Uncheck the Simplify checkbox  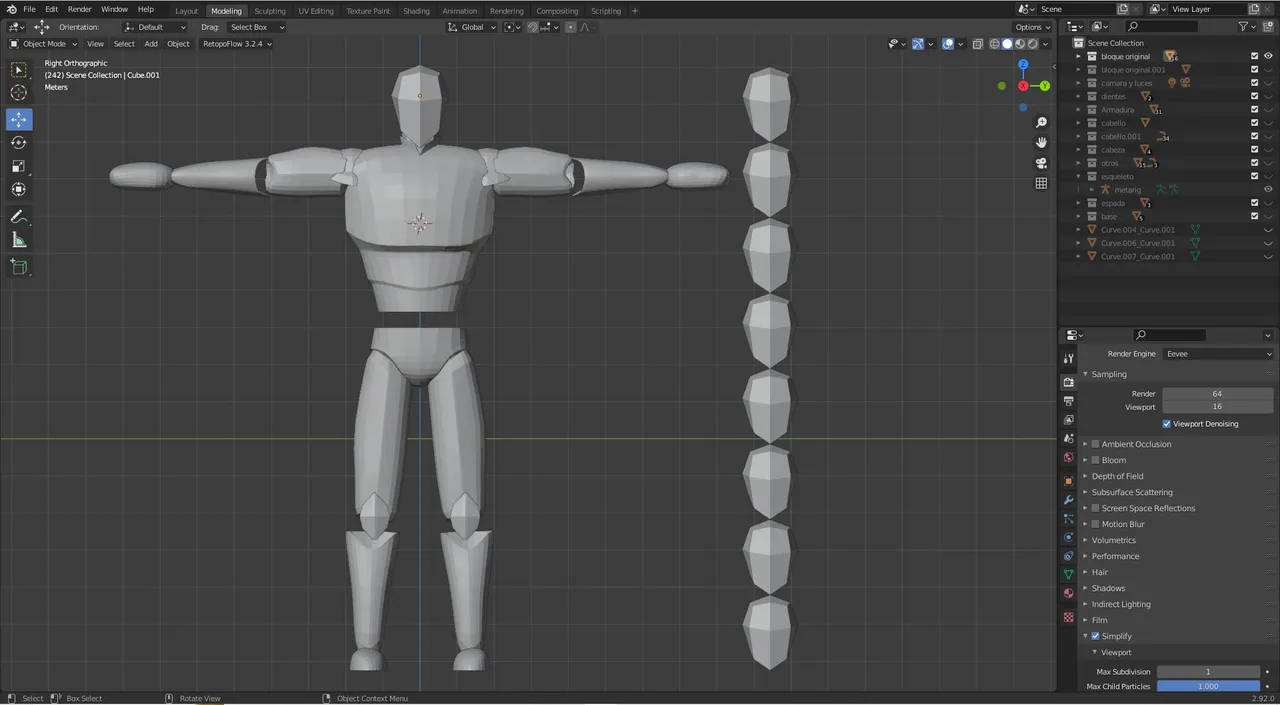pos(1096,636)
